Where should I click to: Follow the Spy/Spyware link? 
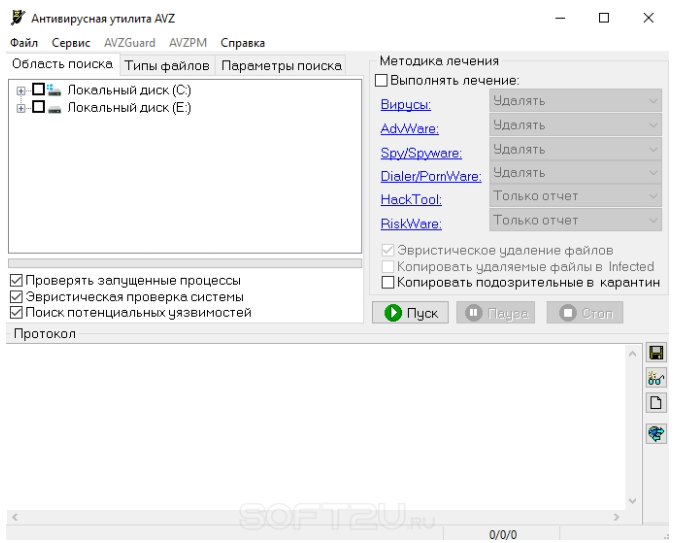point(421,153)
